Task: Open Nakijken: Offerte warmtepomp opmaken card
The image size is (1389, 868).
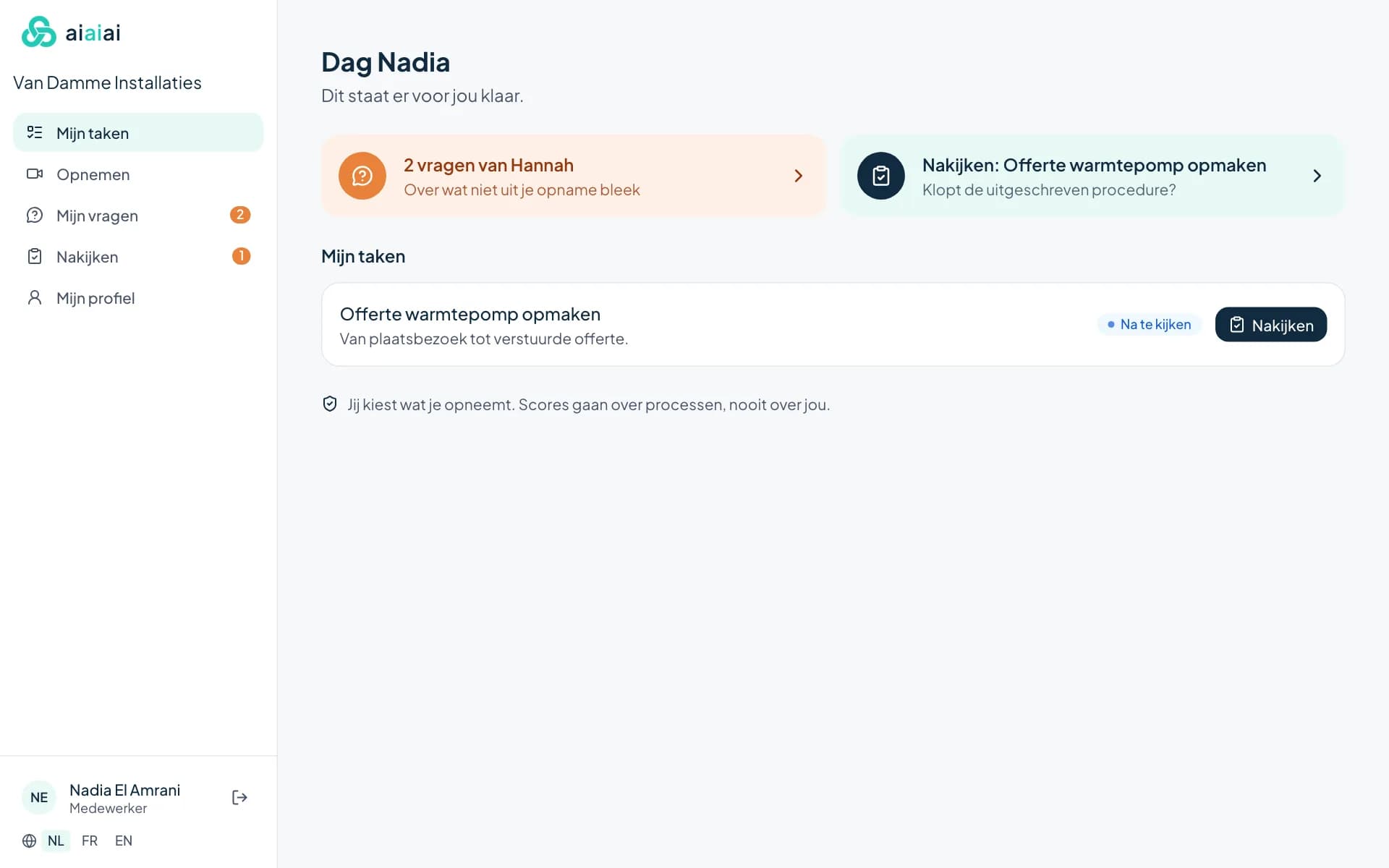Action: (1092, 176)
